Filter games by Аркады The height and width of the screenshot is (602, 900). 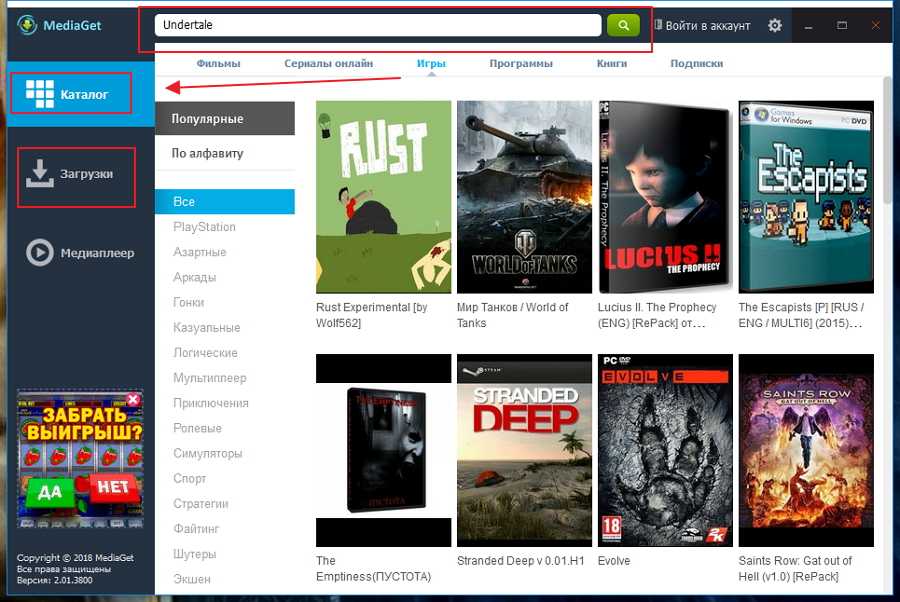(x=195, y=277)
